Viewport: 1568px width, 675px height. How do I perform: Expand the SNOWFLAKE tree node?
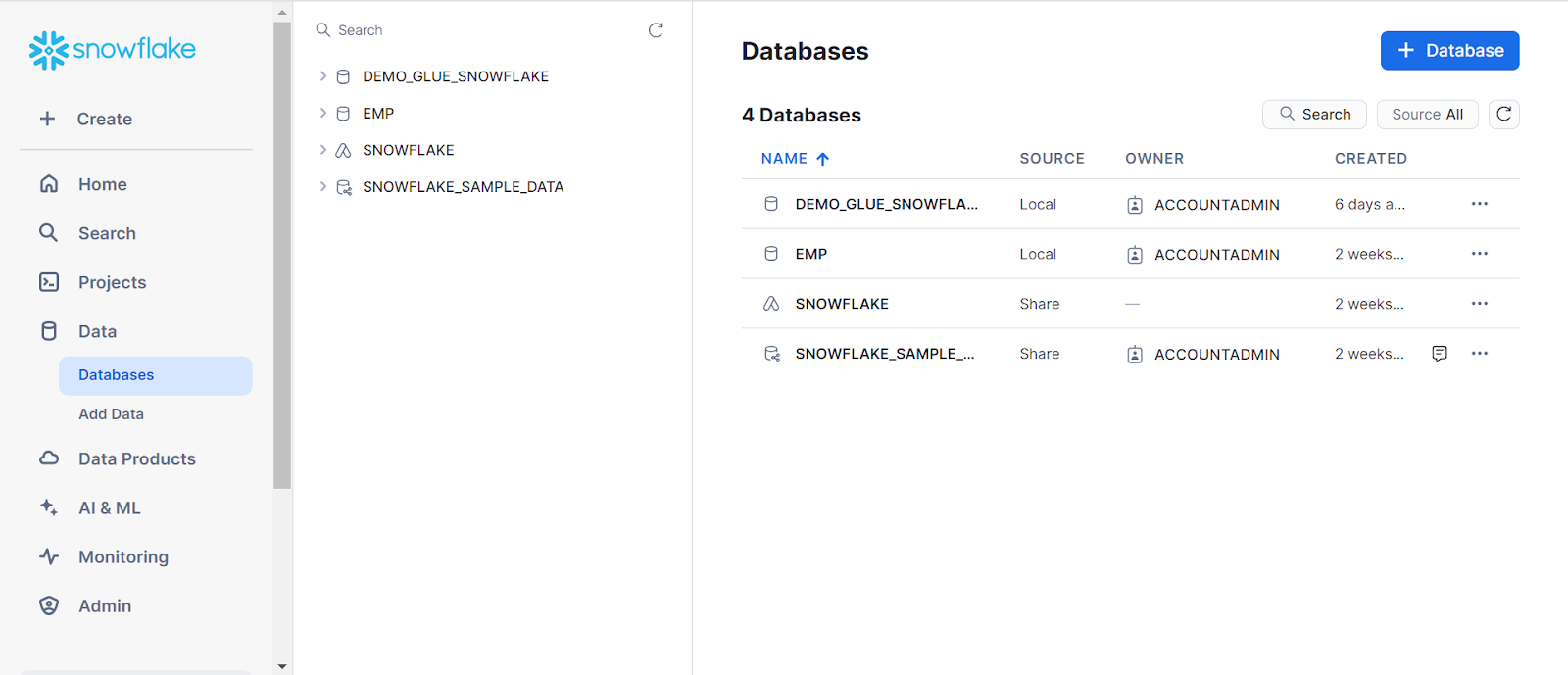tap(322, 150)
